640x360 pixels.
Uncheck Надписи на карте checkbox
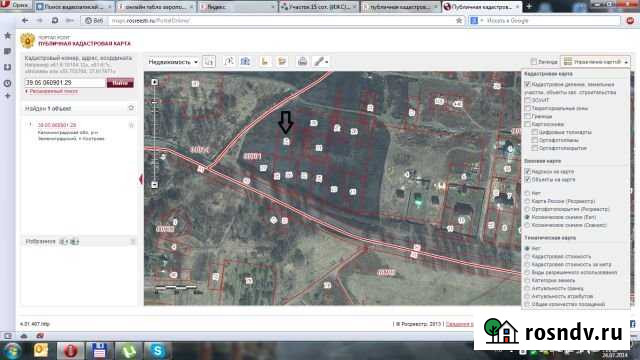click(527, 172)
